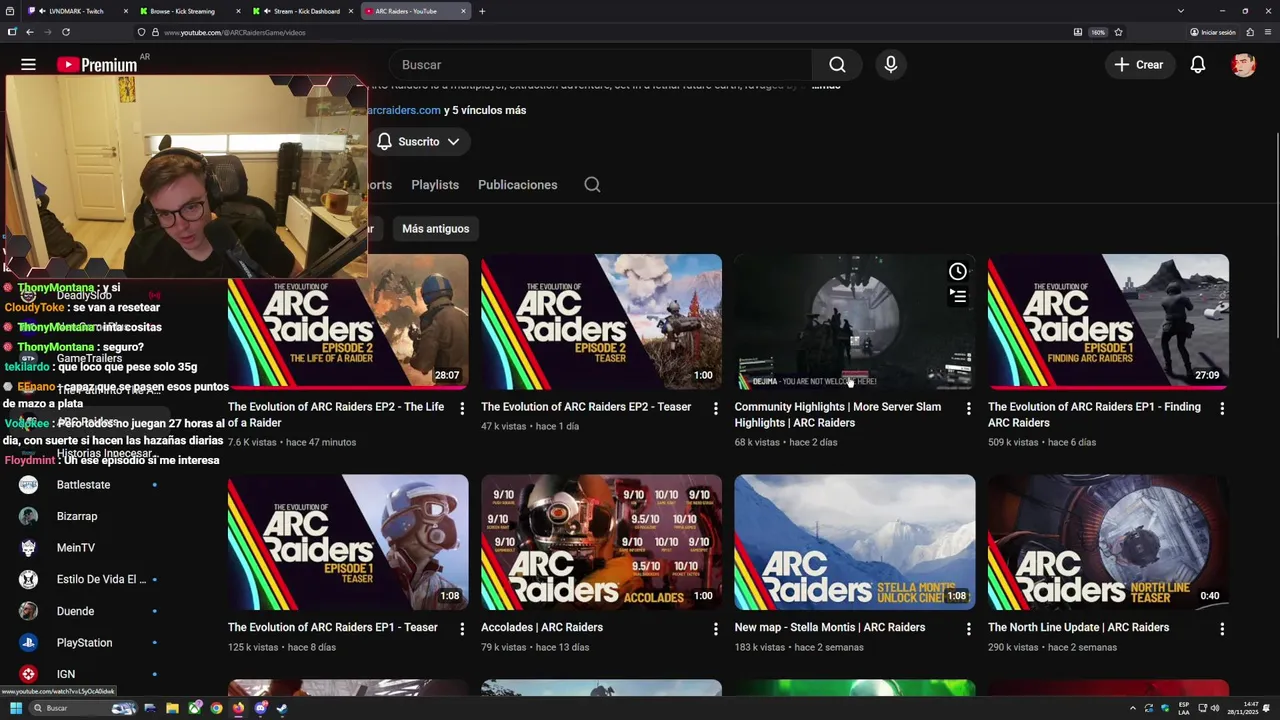Open the account avatar menu
The image size is (1280, 720).
(x=1243, y=65)
